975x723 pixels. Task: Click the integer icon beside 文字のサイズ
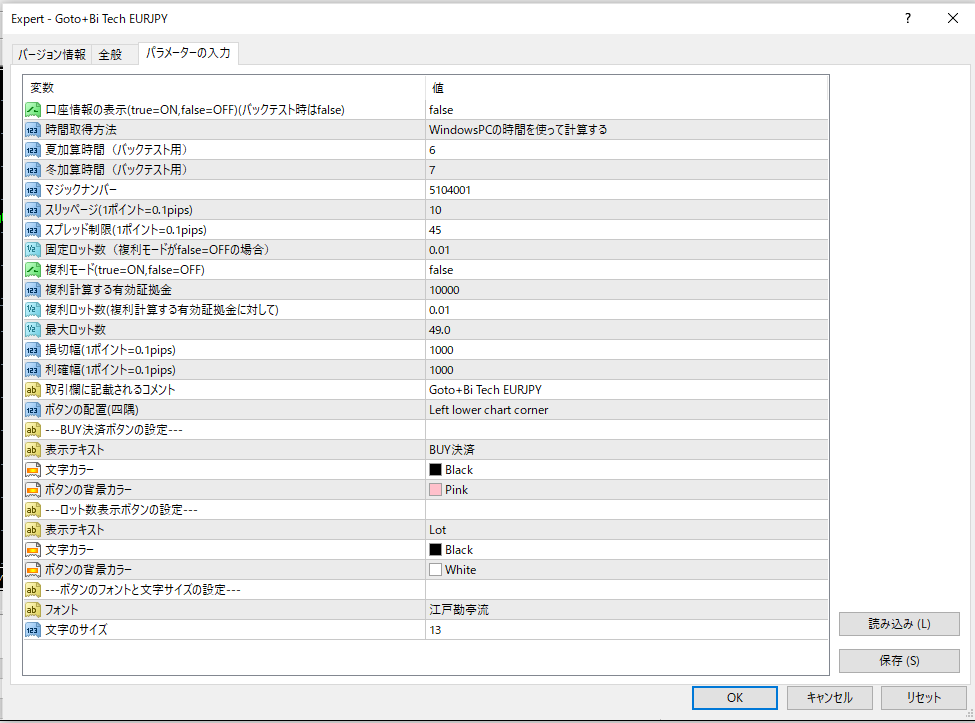pos(33,630)
